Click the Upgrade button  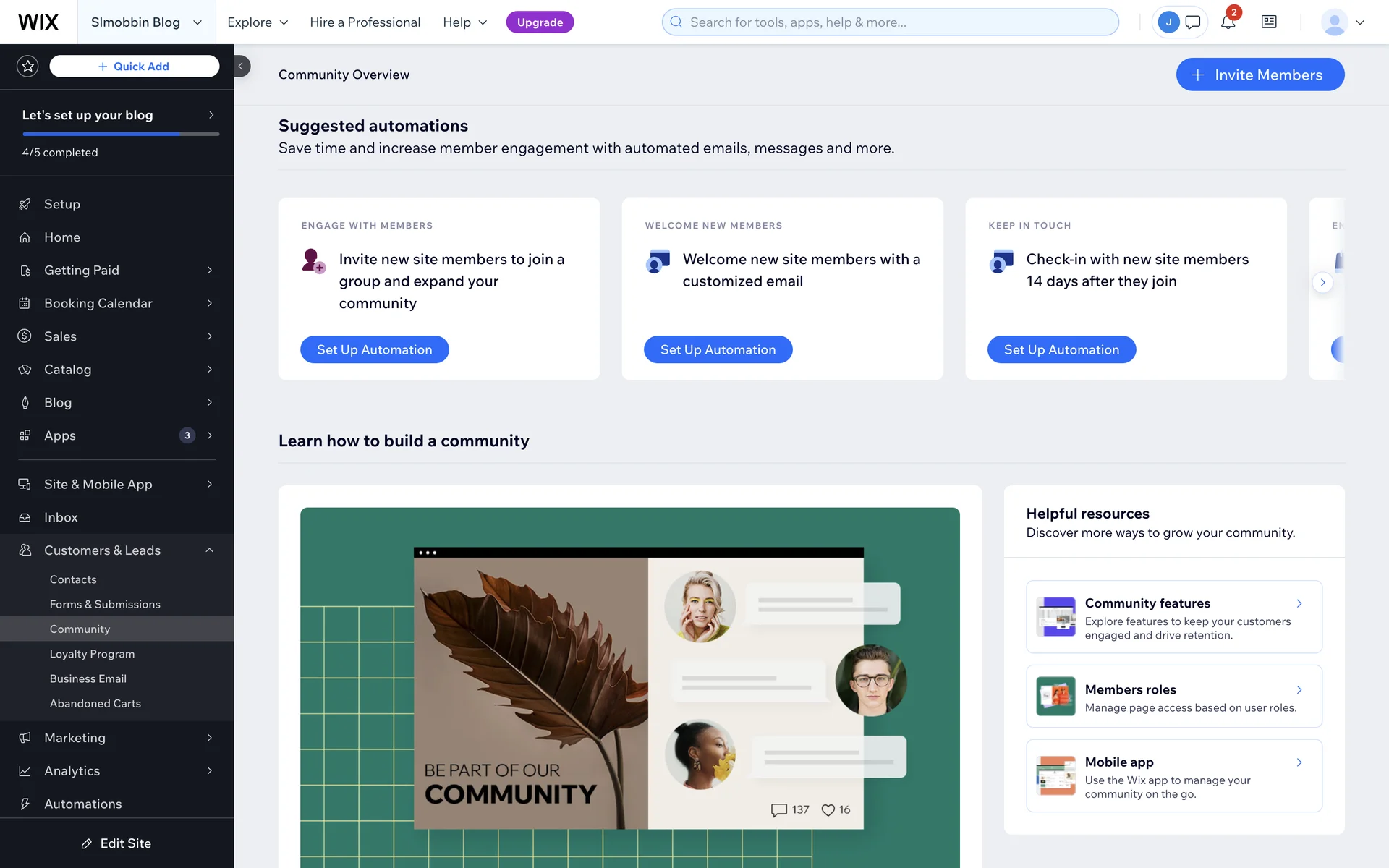tap(540, 22)
